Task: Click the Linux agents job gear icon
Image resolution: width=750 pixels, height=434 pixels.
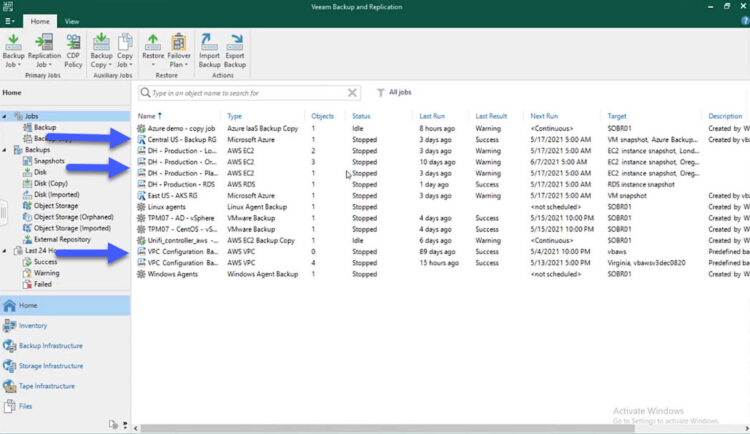Action: 141,207
